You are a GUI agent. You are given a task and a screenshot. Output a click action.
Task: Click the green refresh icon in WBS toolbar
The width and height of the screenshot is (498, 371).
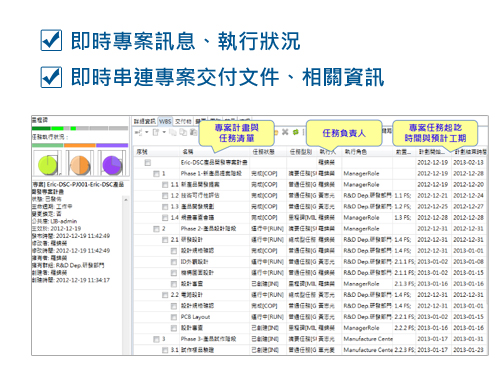(295, 132)
